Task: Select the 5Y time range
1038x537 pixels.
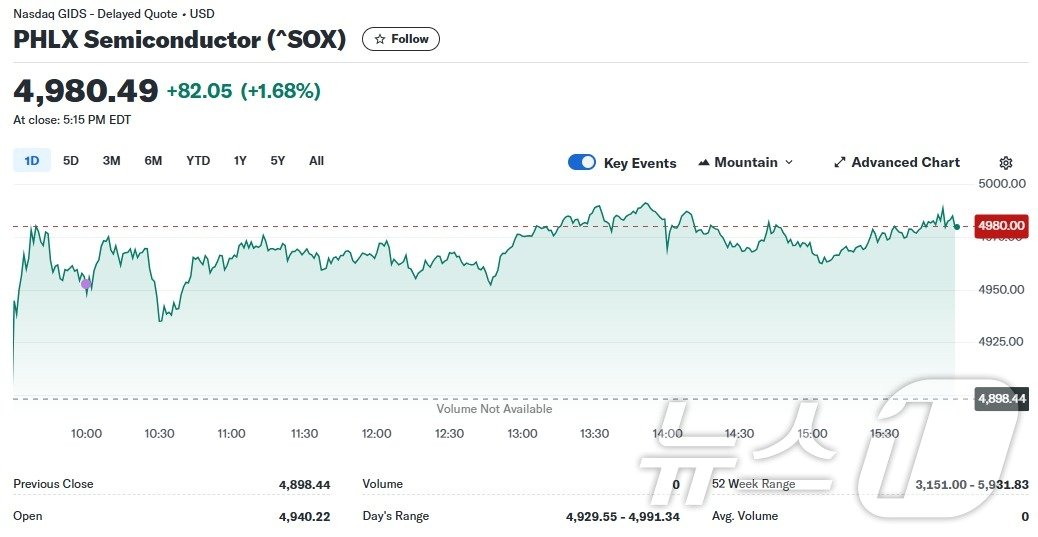Action: [x=278, y=161]
